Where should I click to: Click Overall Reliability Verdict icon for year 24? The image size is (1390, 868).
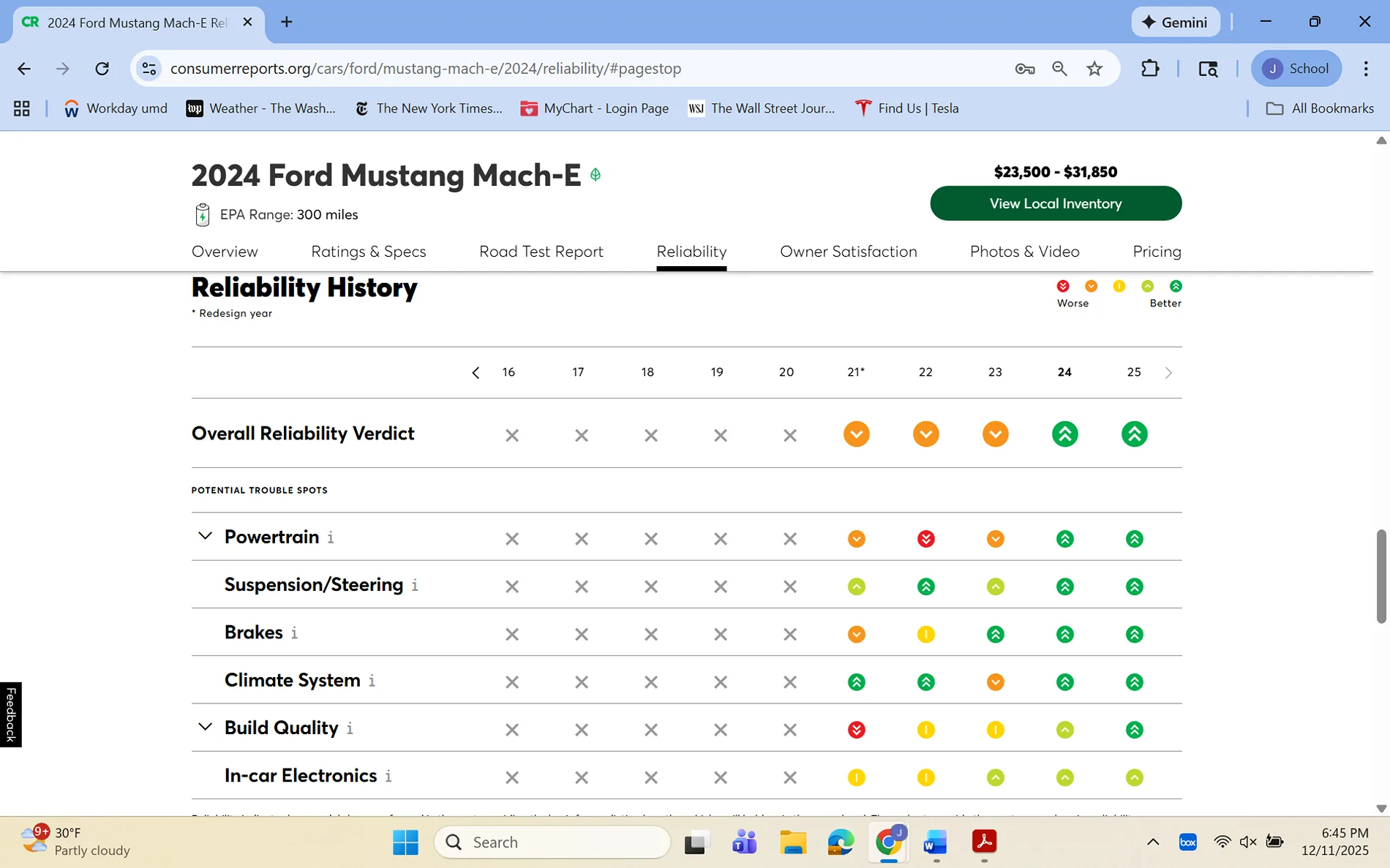coord(1064,434)
